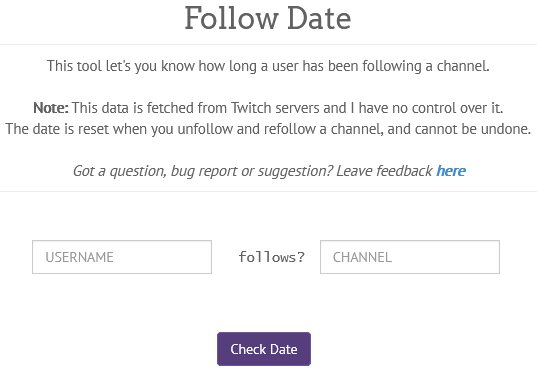The height and width of the screenshot is (372, 537).
Task: Select the italic 'Got a question' text
Action: tap(119, 171)
